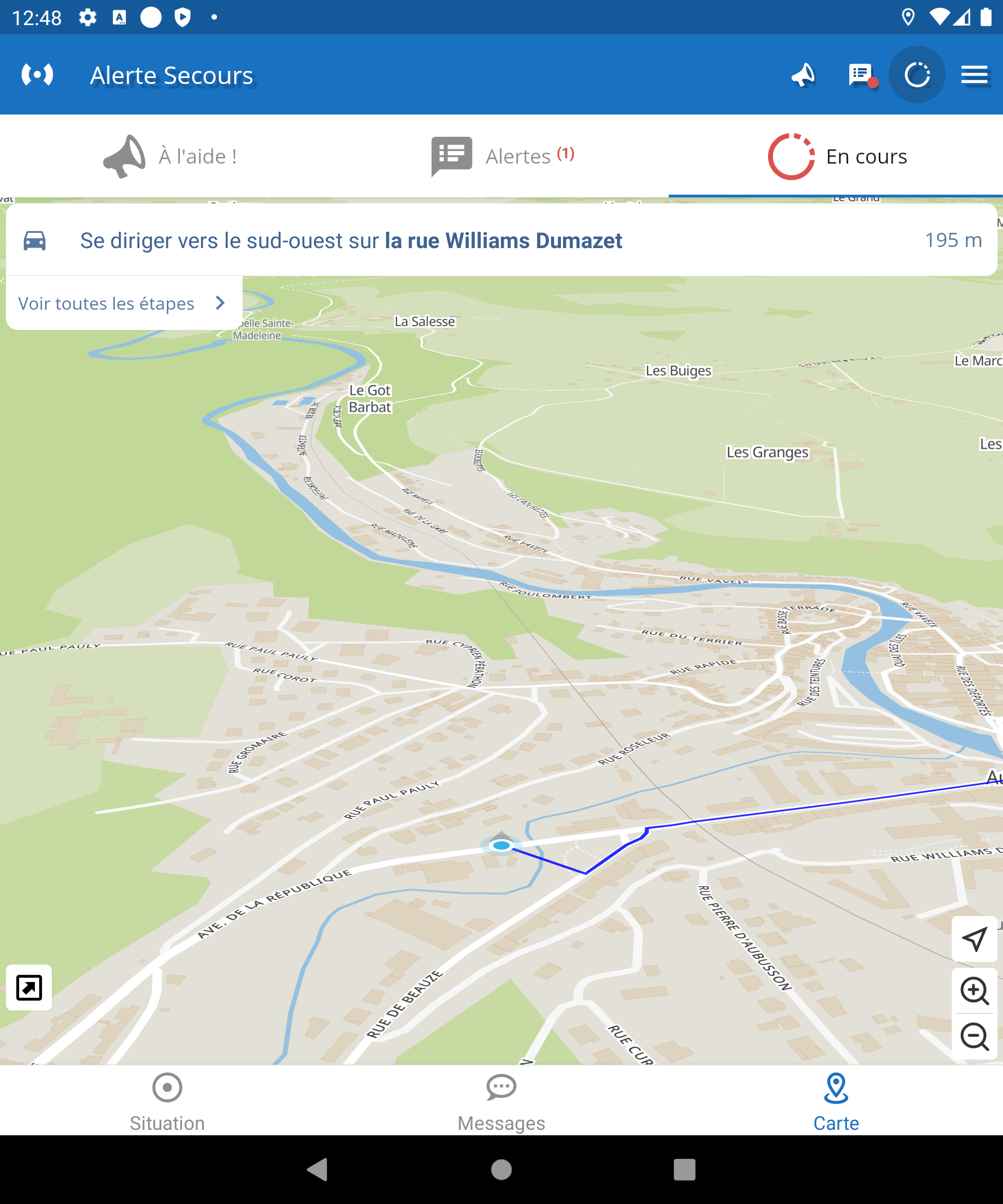Open the messages icon with red dot
This screenshot has width=1003, height=1204.
point(861,75)
